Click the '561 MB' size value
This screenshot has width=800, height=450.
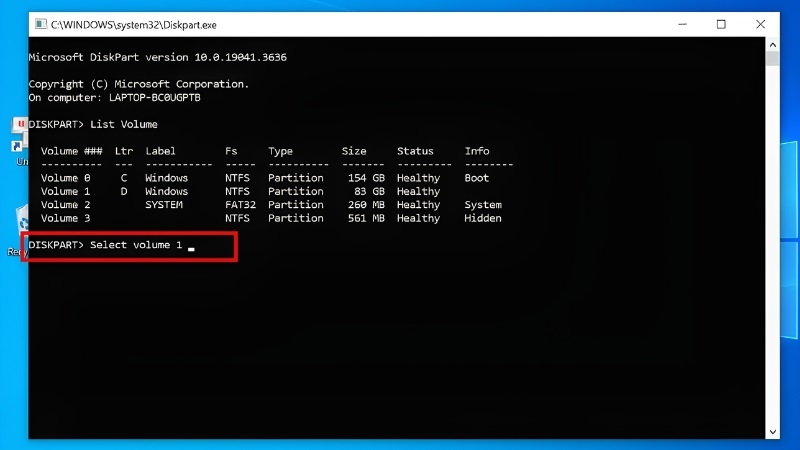coord(366,218)
